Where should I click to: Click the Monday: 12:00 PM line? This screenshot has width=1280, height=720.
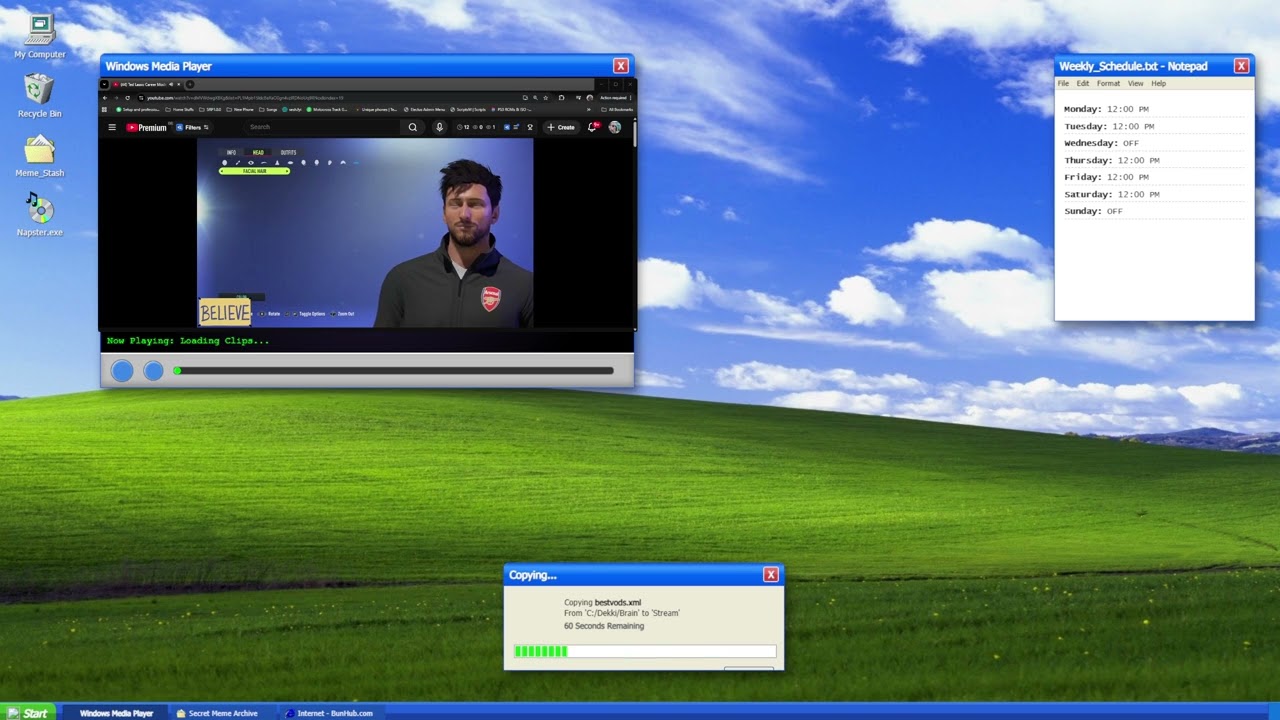pyautogui.click(x=1106, y=109)
